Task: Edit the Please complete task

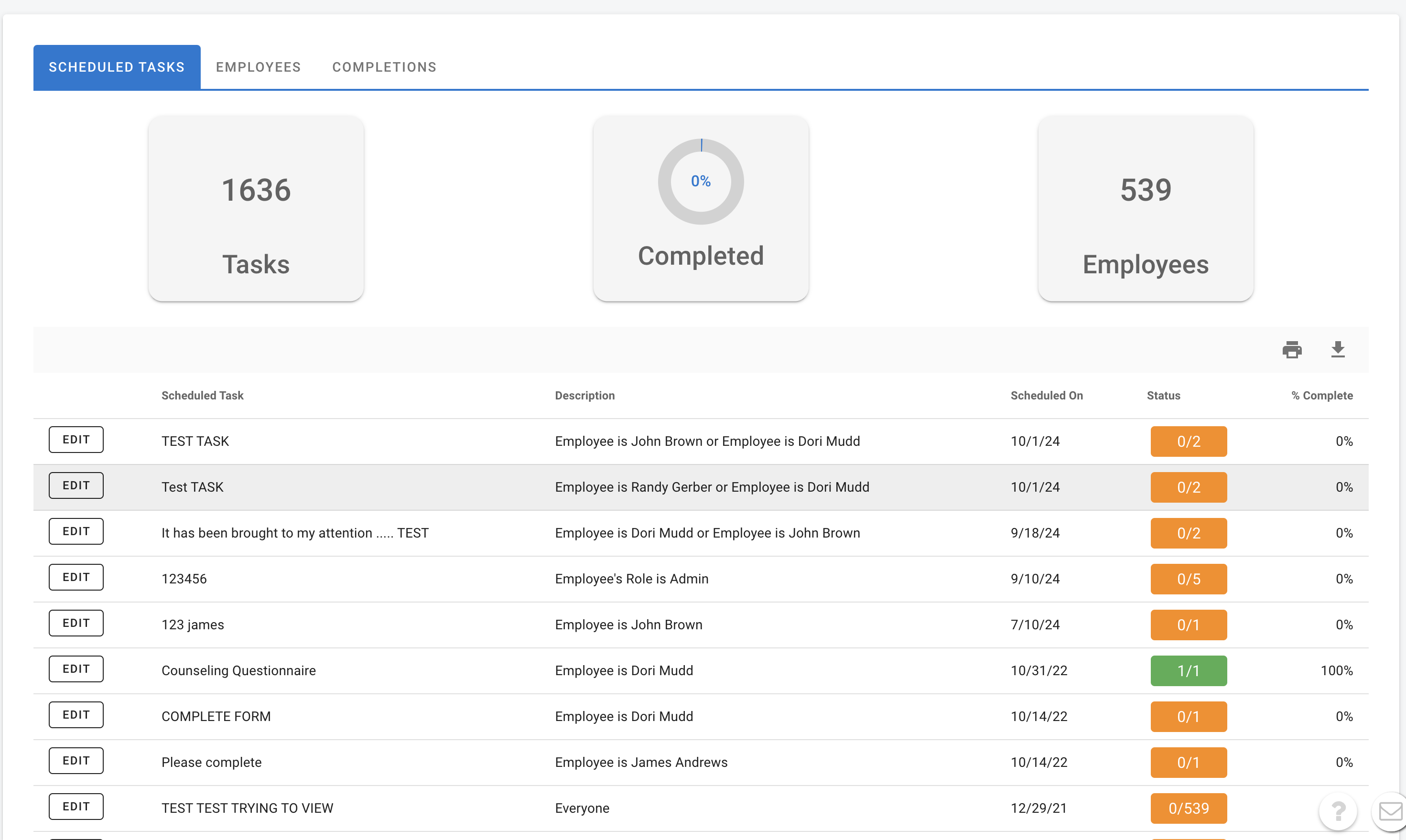Action: [x=76, y=761]
